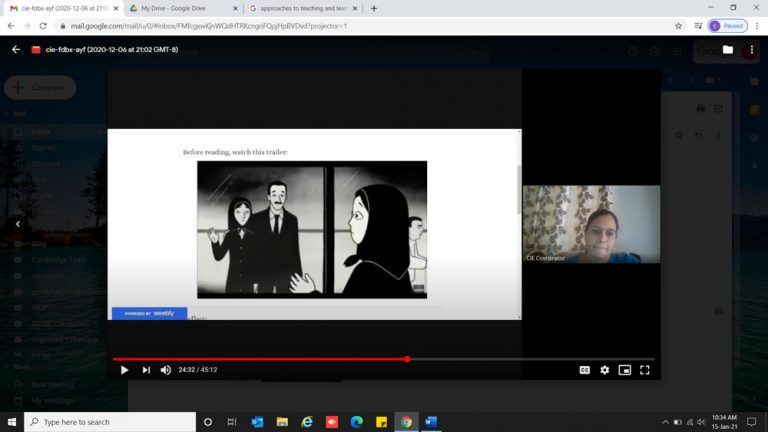Switch to approaches to teaching Google tab

302,8
